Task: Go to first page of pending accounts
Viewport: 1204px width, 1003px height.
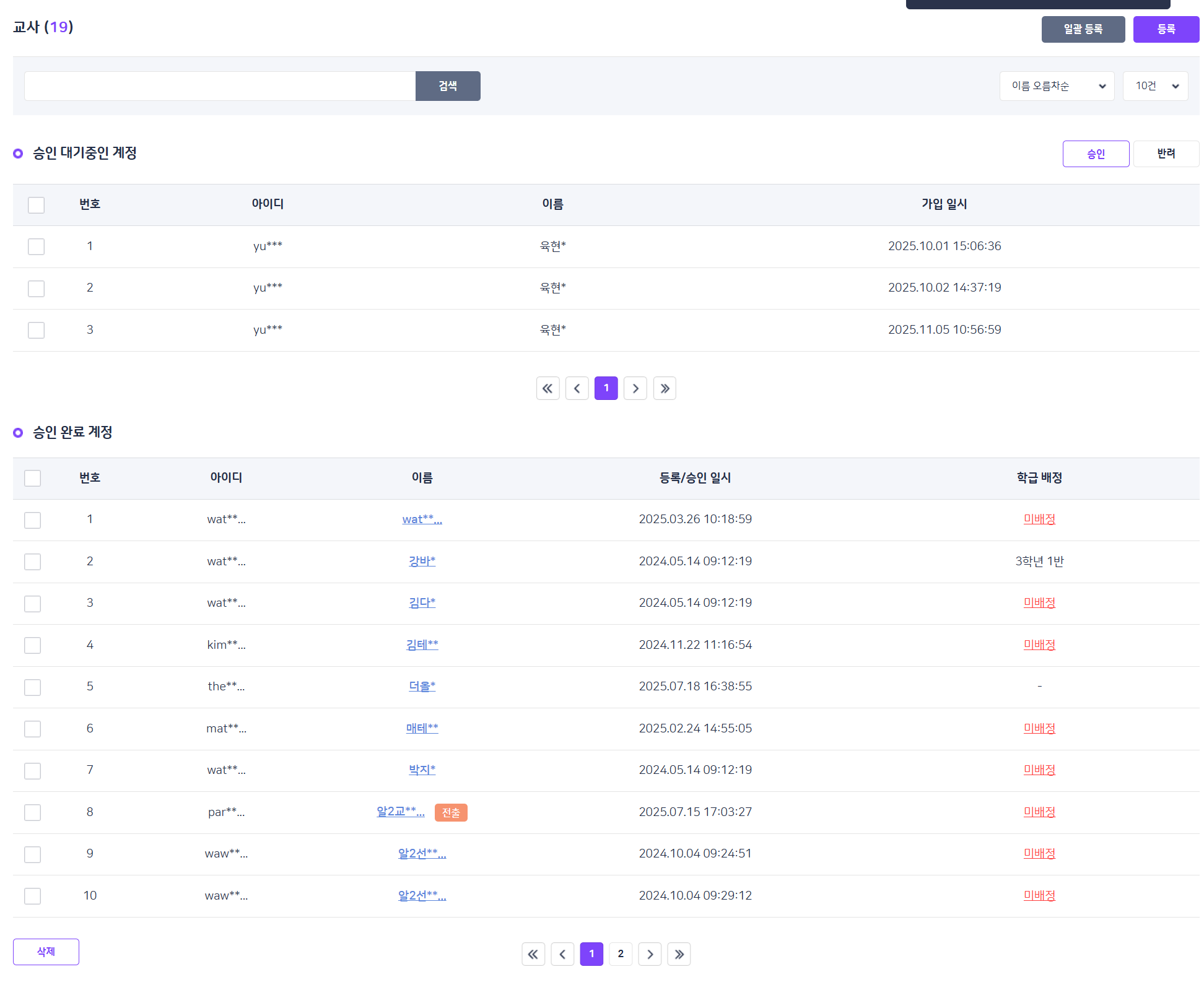Action: (547, 388)
